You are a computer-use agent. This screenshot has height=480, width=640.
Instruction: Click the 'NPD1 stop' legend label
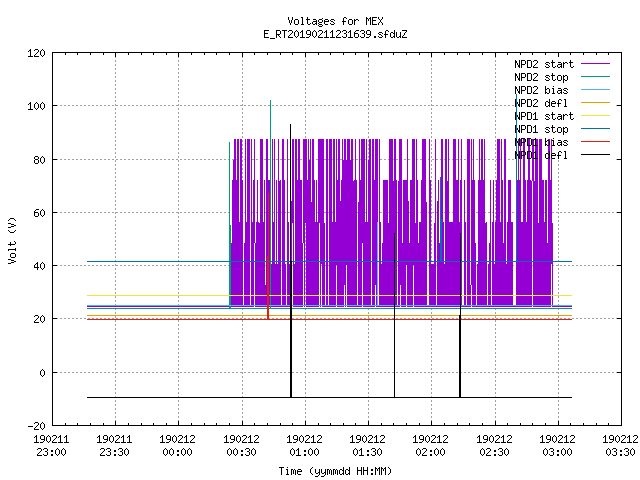(x=541, y=129)
